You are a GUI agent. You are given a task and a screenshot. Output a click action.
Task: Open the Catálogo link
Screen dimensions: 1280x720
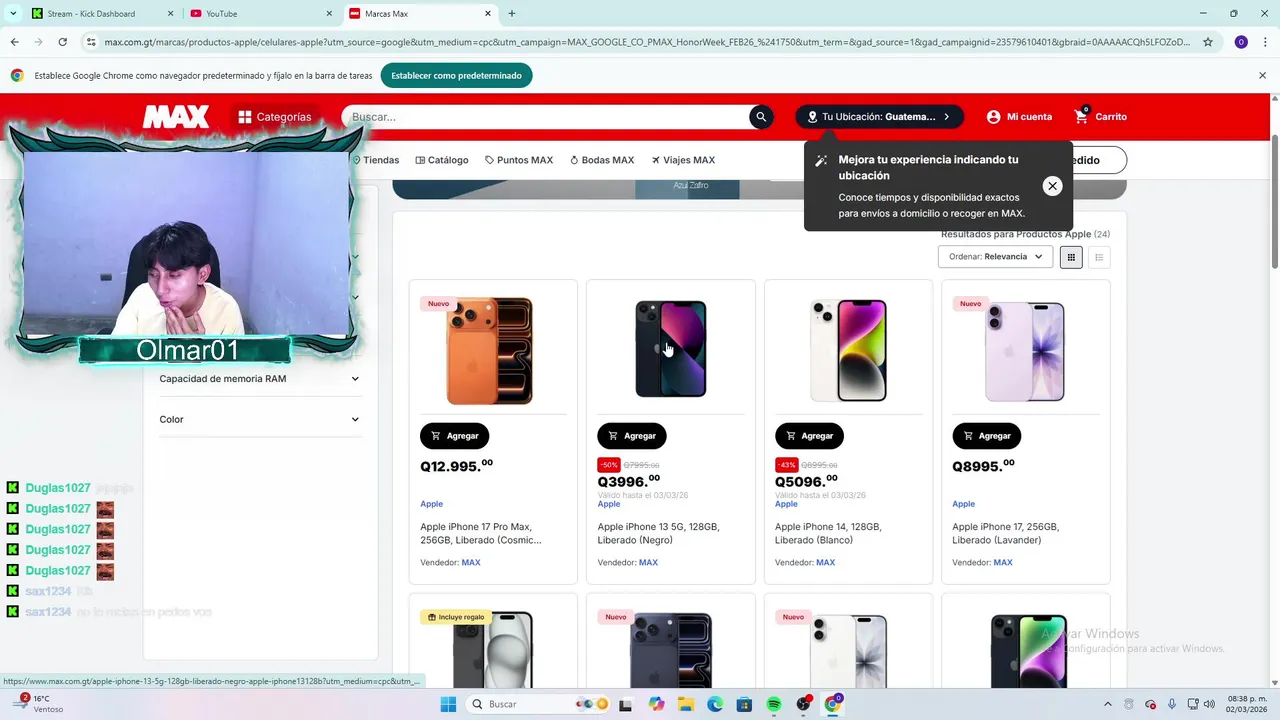pos(442,160)
